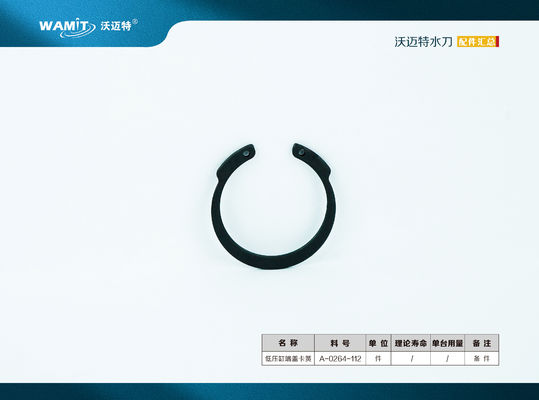This screenshot has width=539, height=400.
Task: Click the 料号 column header
Action: pyautogui.click(x=340, y=343)
